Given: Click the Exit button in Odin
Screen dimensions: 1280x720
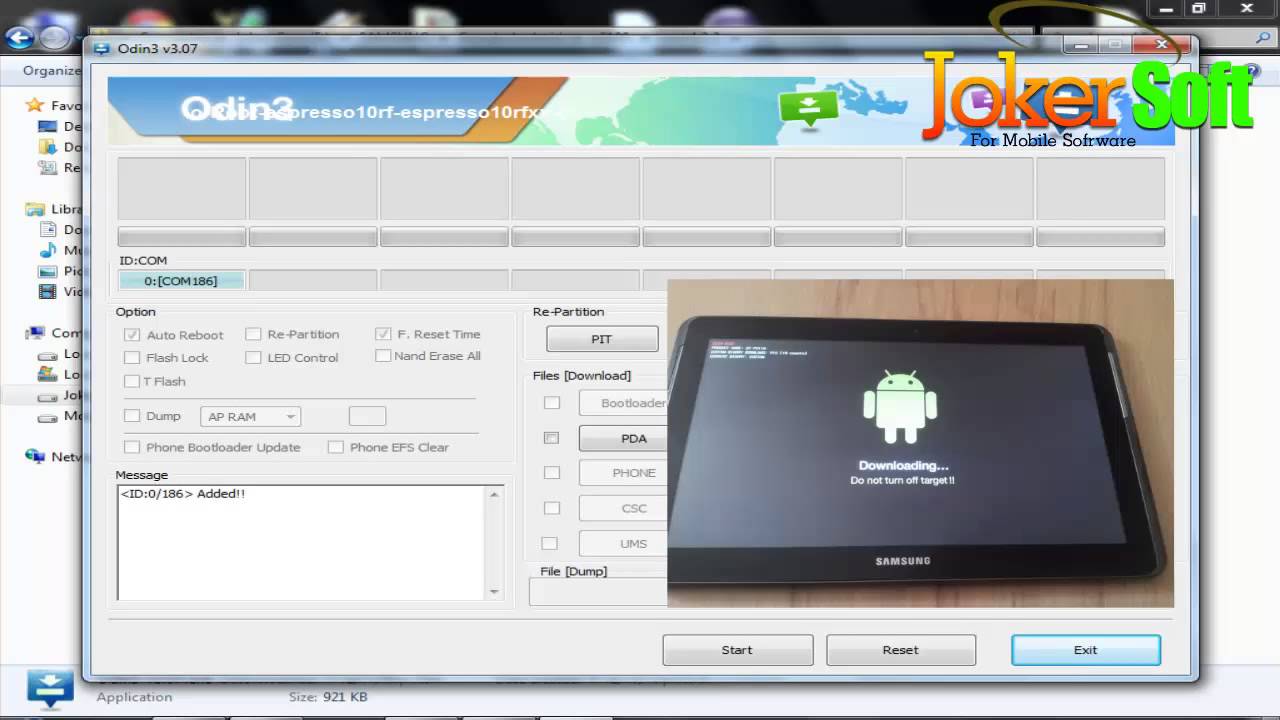Looking at the screenshot, I should pyautogui.click(x=1086, y=650).
